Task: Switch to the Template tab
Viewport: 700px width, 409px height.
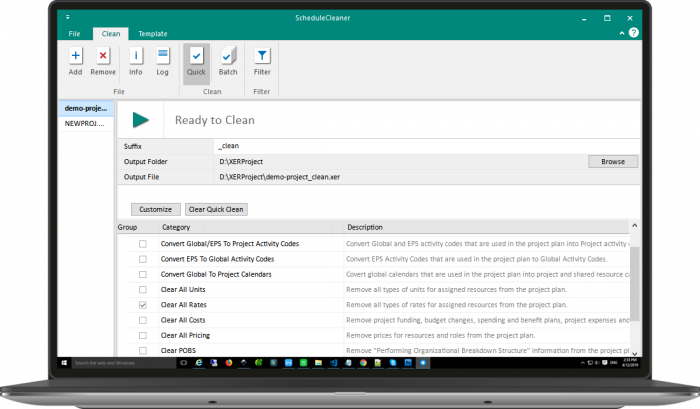Action: (x=153, y=33)
